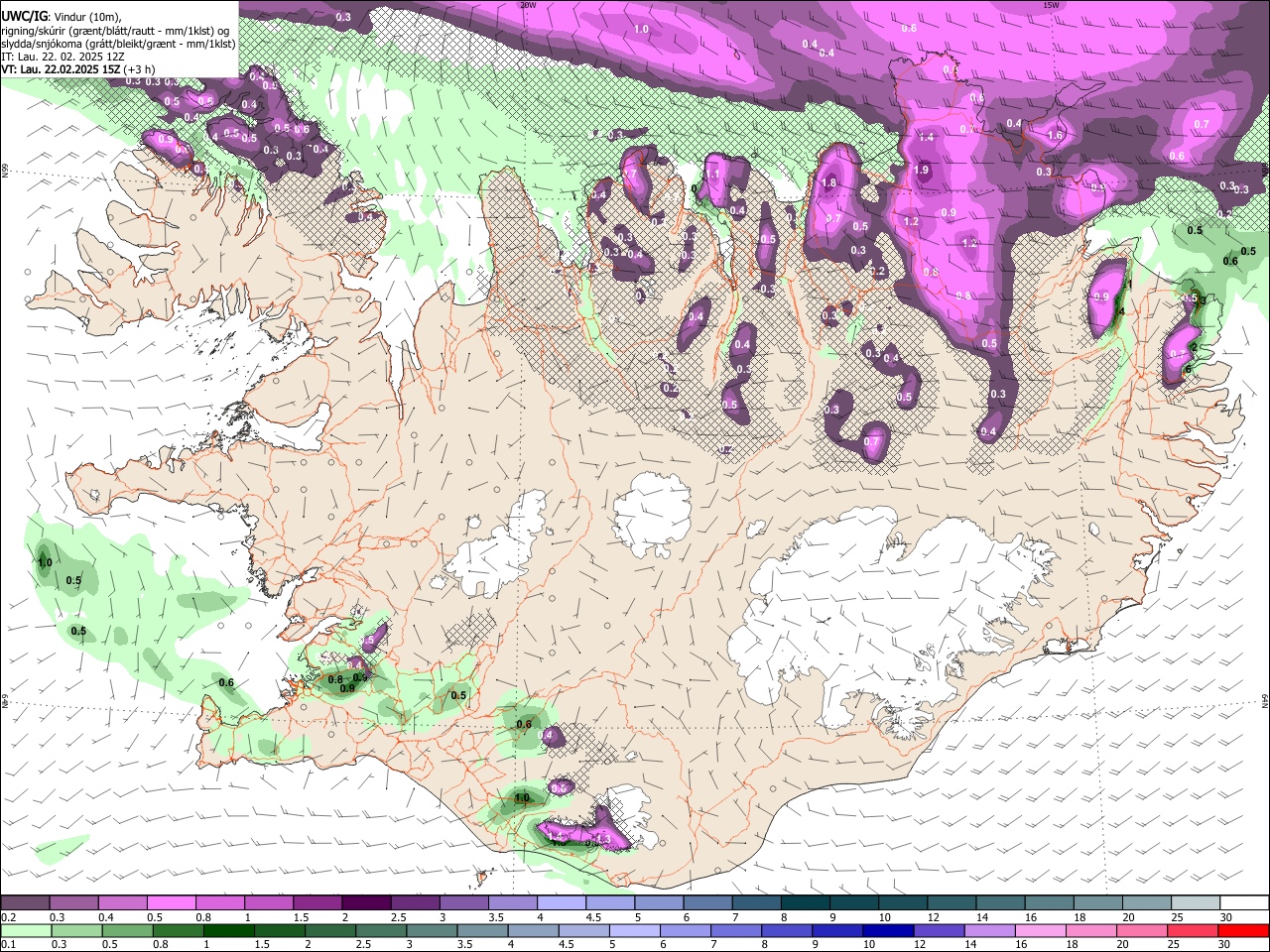Pick rain scale swatch between 1 and 1.5
1270x952 pixels.
[x=229, y=930]
